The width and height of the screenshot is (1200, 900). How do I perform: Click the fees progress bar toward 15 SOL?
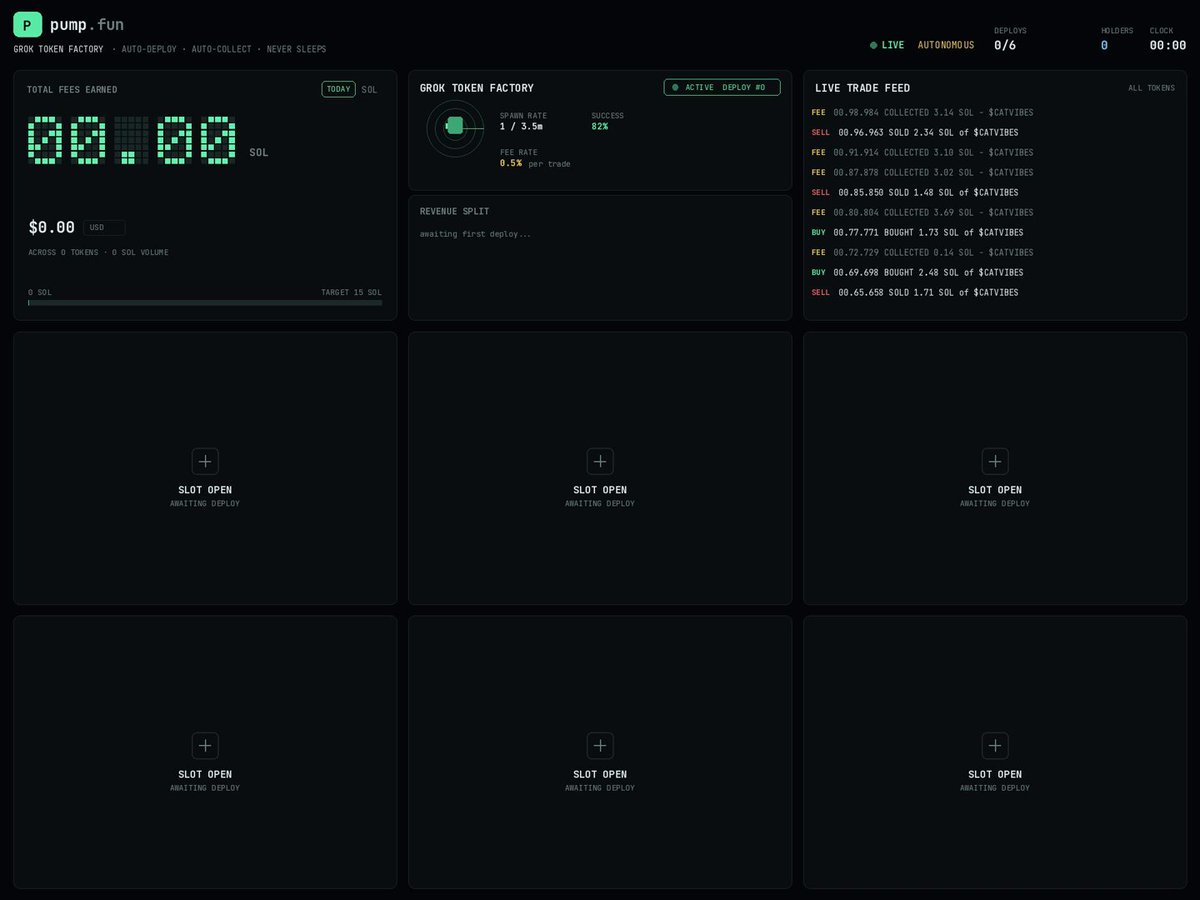pyautogui.click(x=205, y=302)
